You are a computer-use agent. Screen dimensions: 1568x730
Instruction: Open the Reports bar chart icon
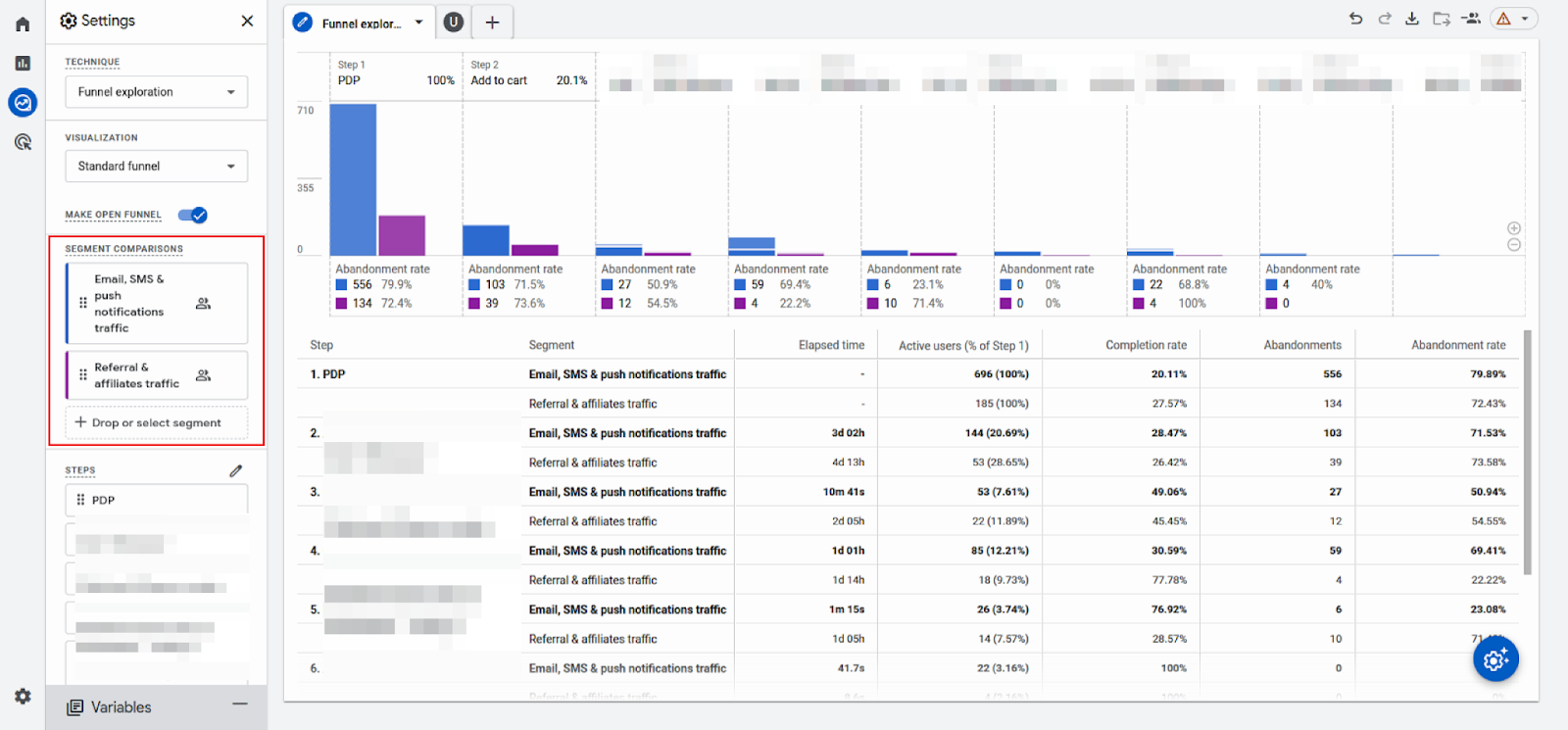click(23, 64)
